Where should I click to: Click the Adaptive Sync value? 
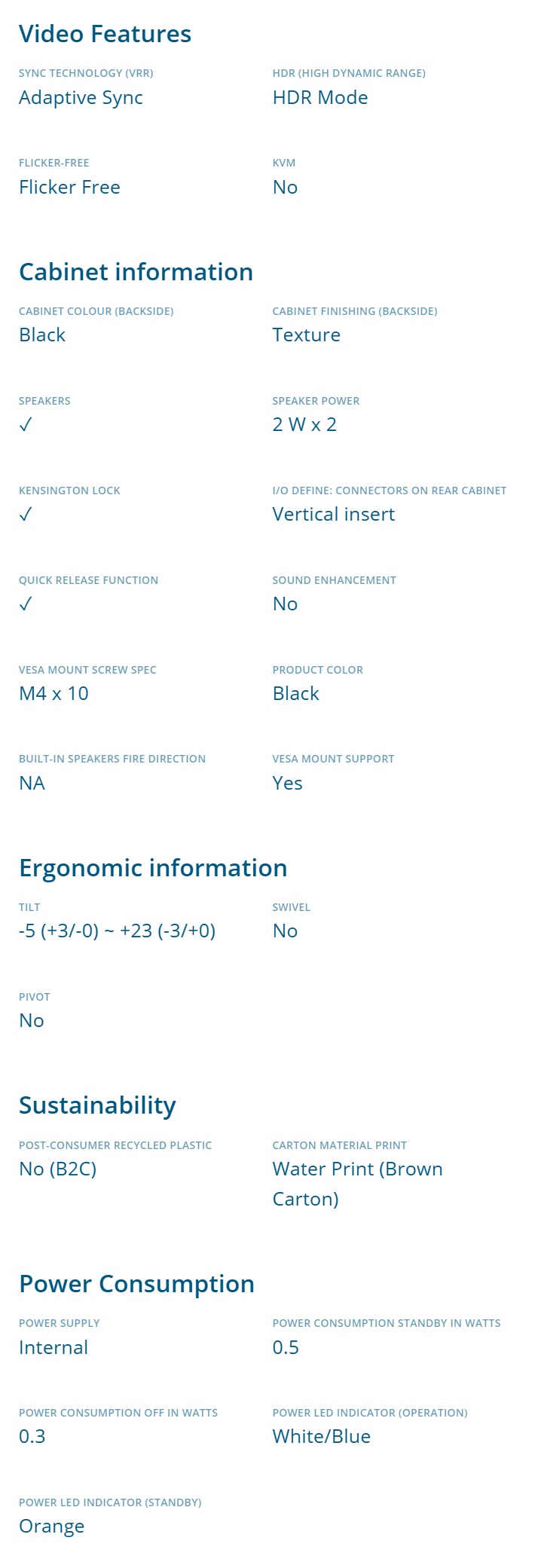81,98
